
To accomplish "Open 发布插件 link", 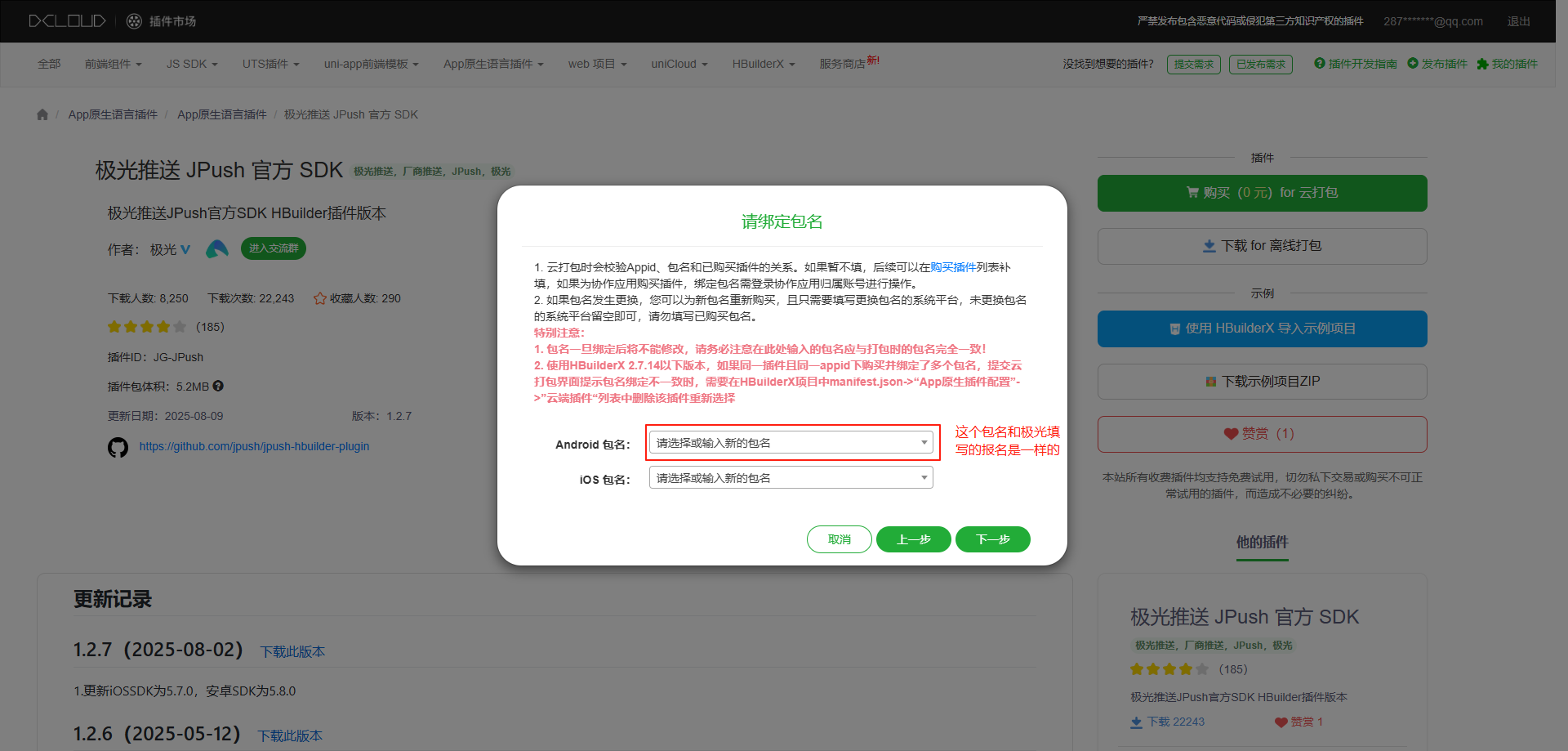I will coord(1437,64).
